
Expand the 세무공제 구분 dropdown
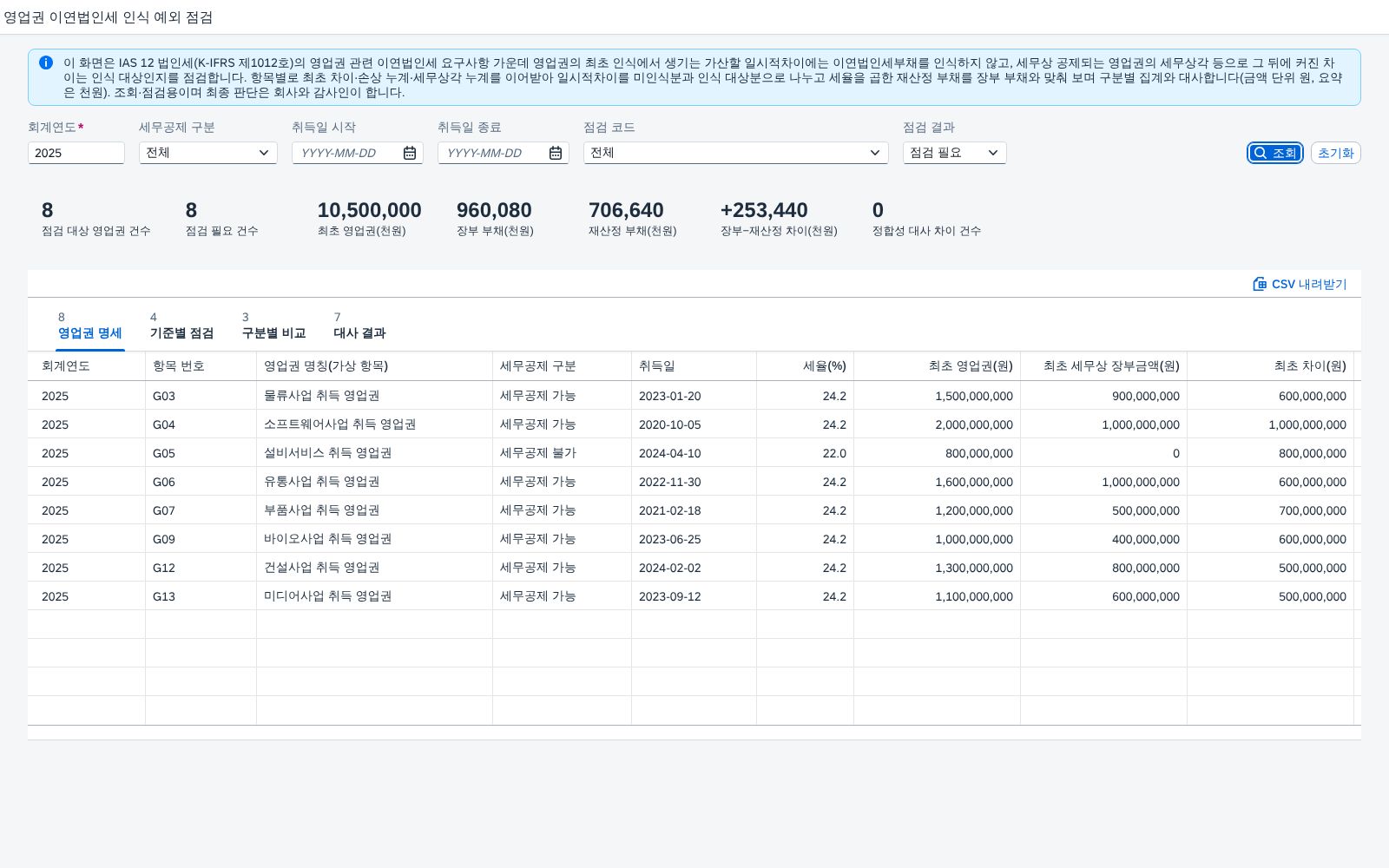pos(264,153)
